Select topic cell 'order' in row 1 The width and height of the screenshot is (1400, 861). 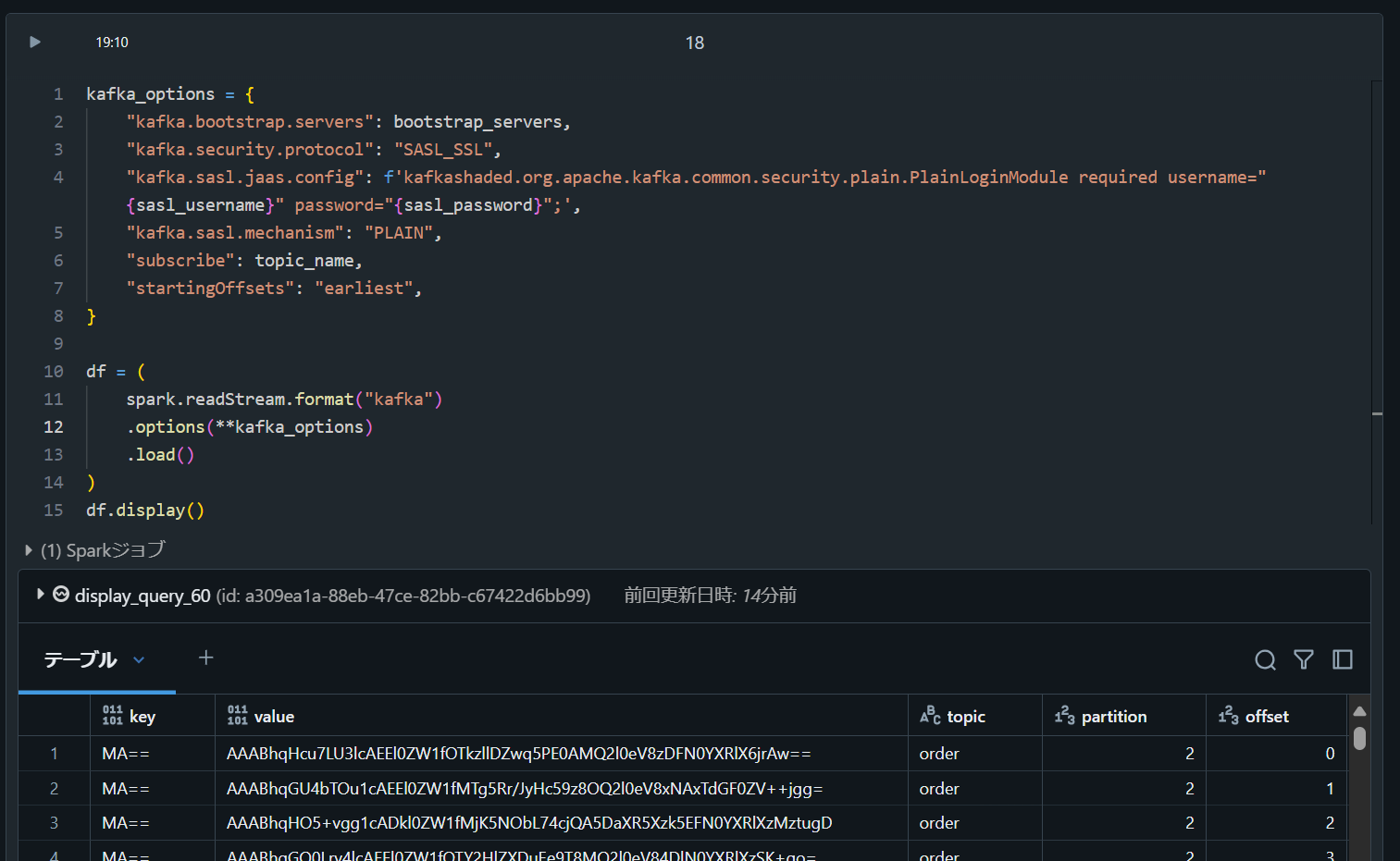[x=975, y=754]
